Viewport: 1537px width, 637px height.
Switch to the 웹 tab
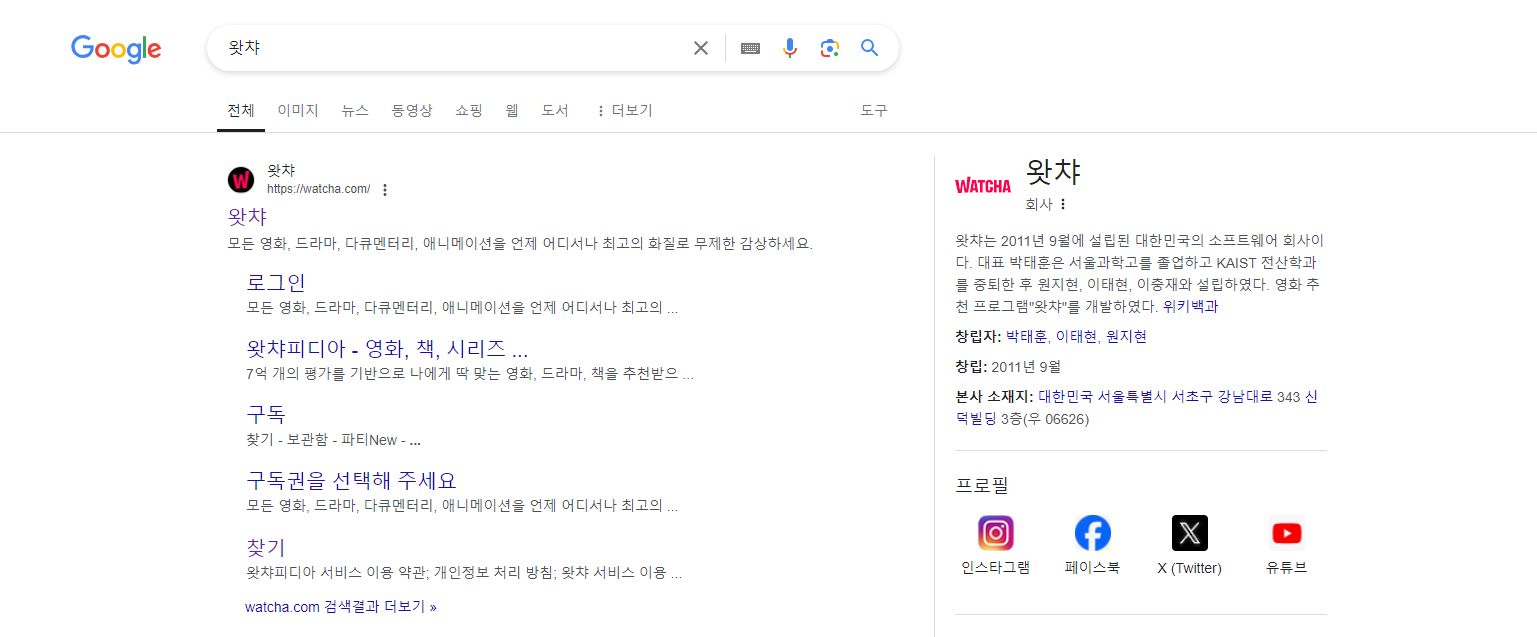click(x=512, y=111)
